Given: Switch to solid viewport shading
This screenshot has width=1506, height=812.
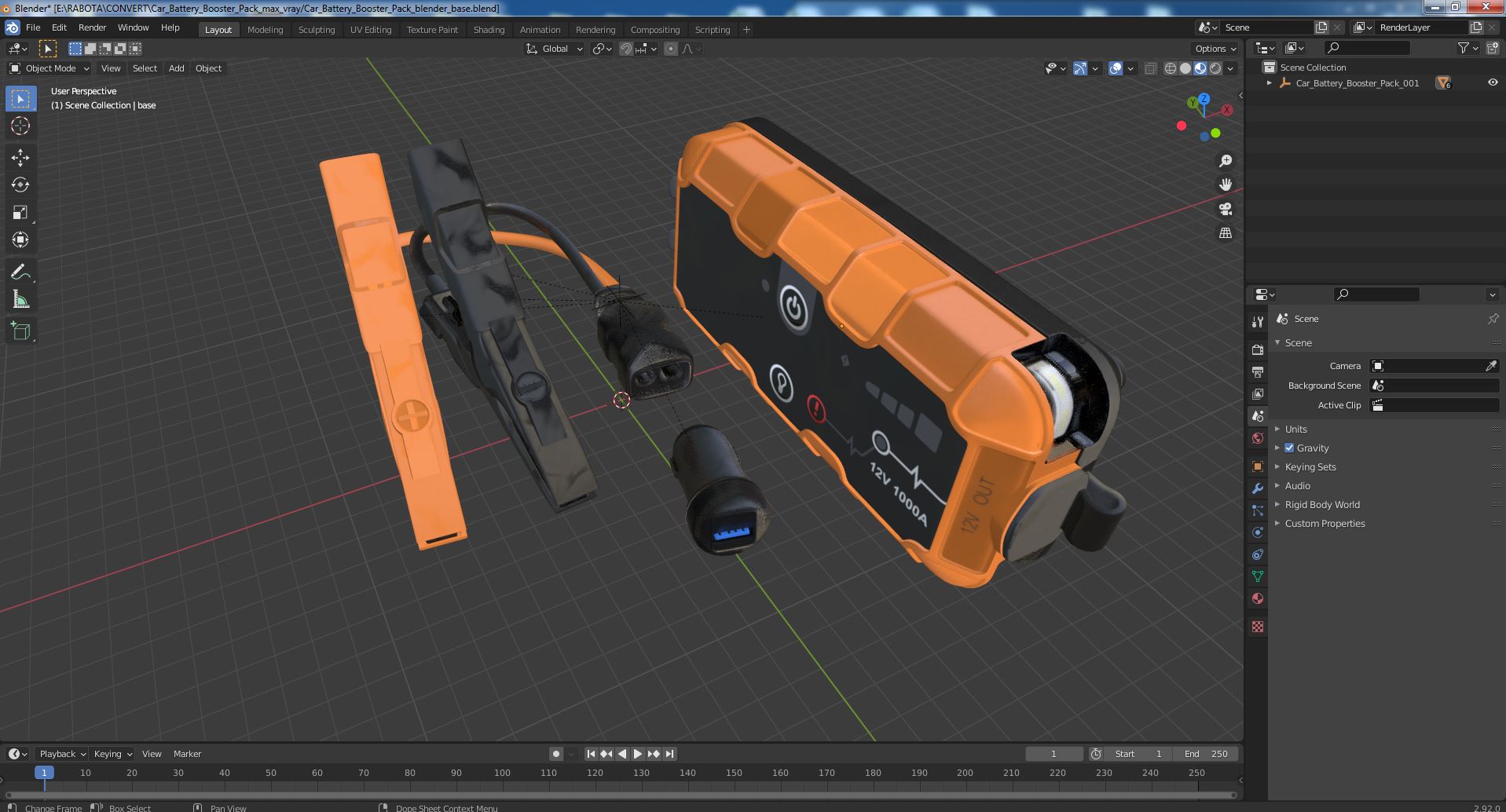Looking at the screenshot, I should point(1185,68).
